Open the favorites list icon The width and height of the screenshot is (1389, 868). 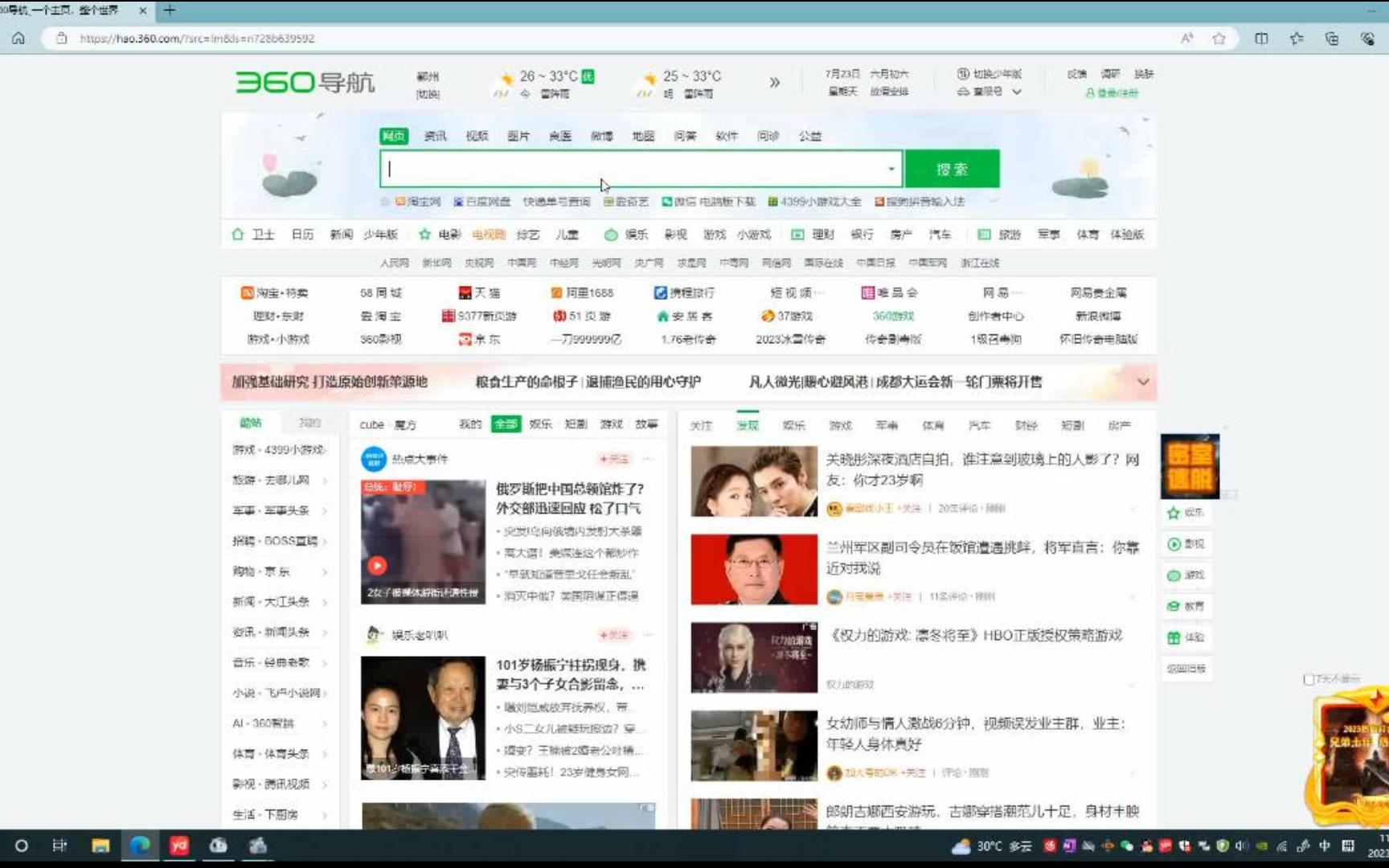click(1297, 38)
